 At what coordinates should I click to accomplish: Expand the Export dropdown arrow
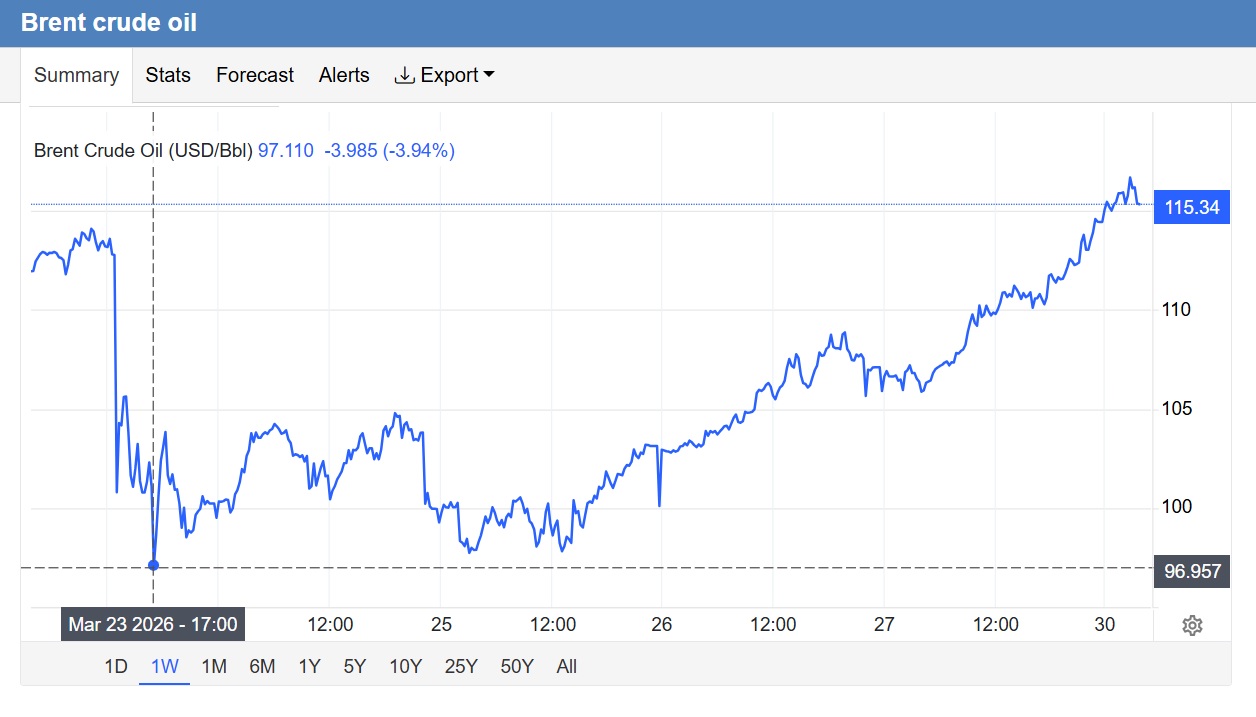tap(489, 76)
